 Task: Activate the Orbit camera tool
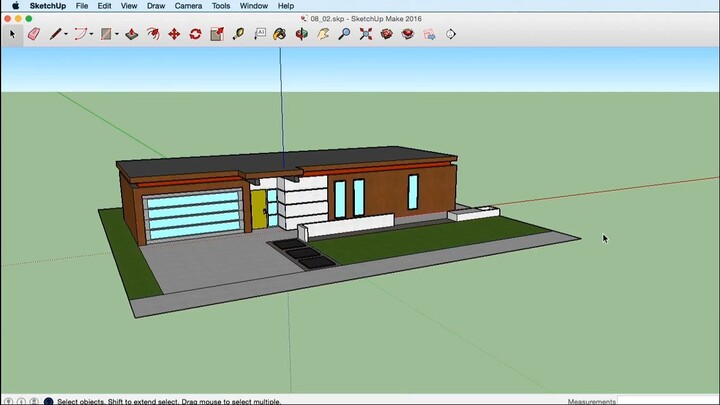[x=301, y=34]
